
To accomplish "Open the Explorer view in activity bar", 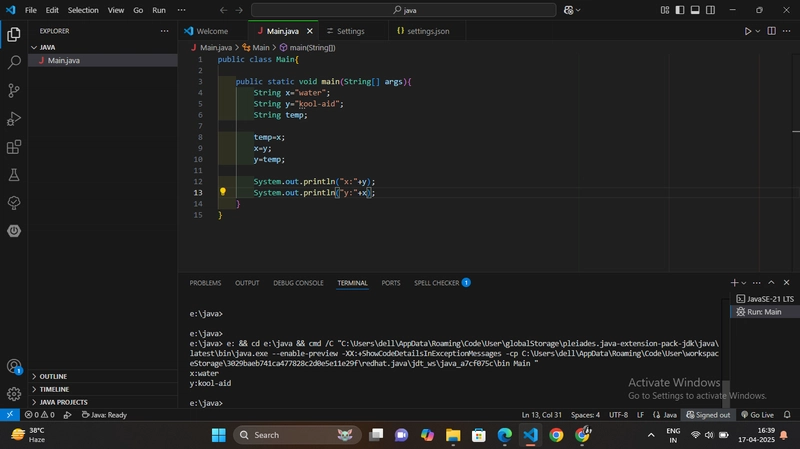I will click(x=14, y=34).
